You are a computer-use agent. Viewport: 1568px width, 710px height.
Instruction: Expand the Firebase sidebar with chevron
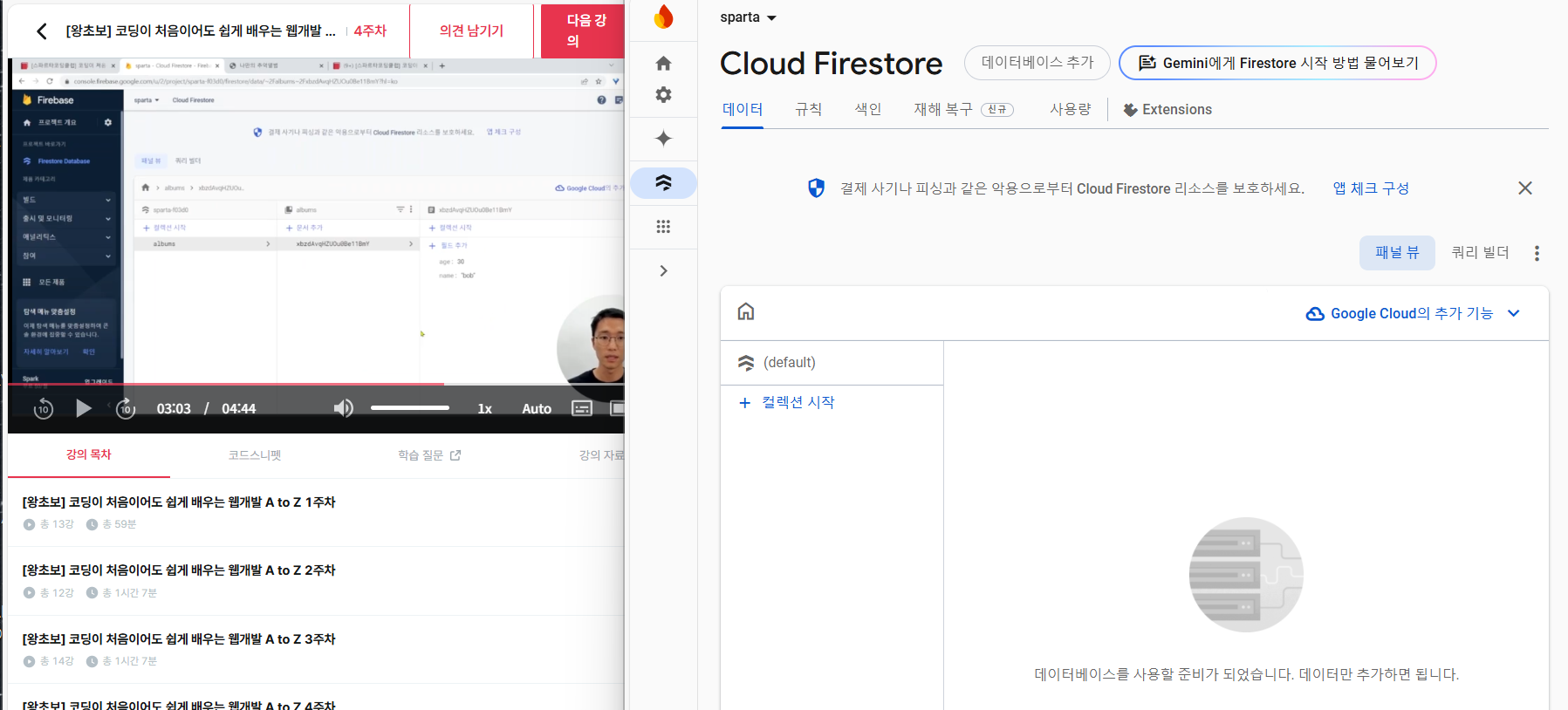click(663, 270)
